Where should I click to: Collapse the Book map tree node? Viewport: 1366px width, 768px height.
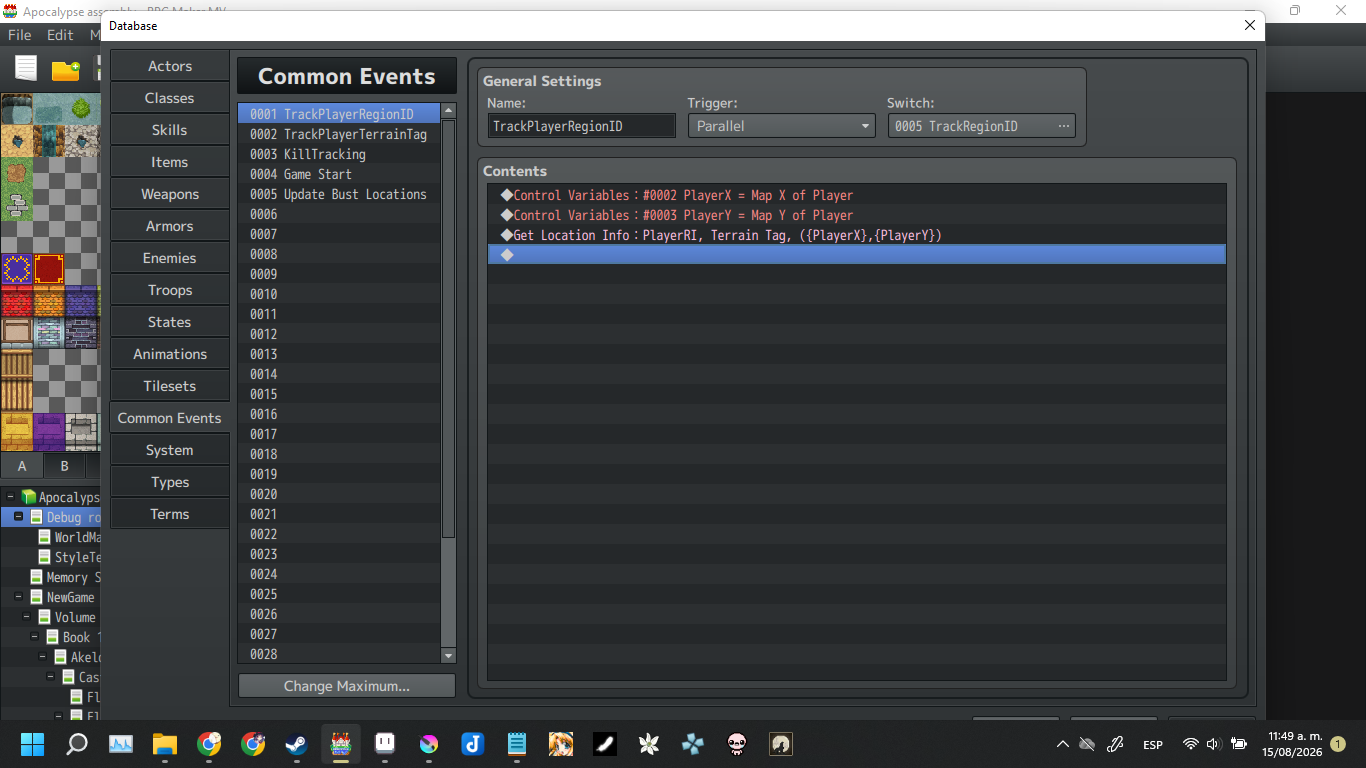click(35, 637)
